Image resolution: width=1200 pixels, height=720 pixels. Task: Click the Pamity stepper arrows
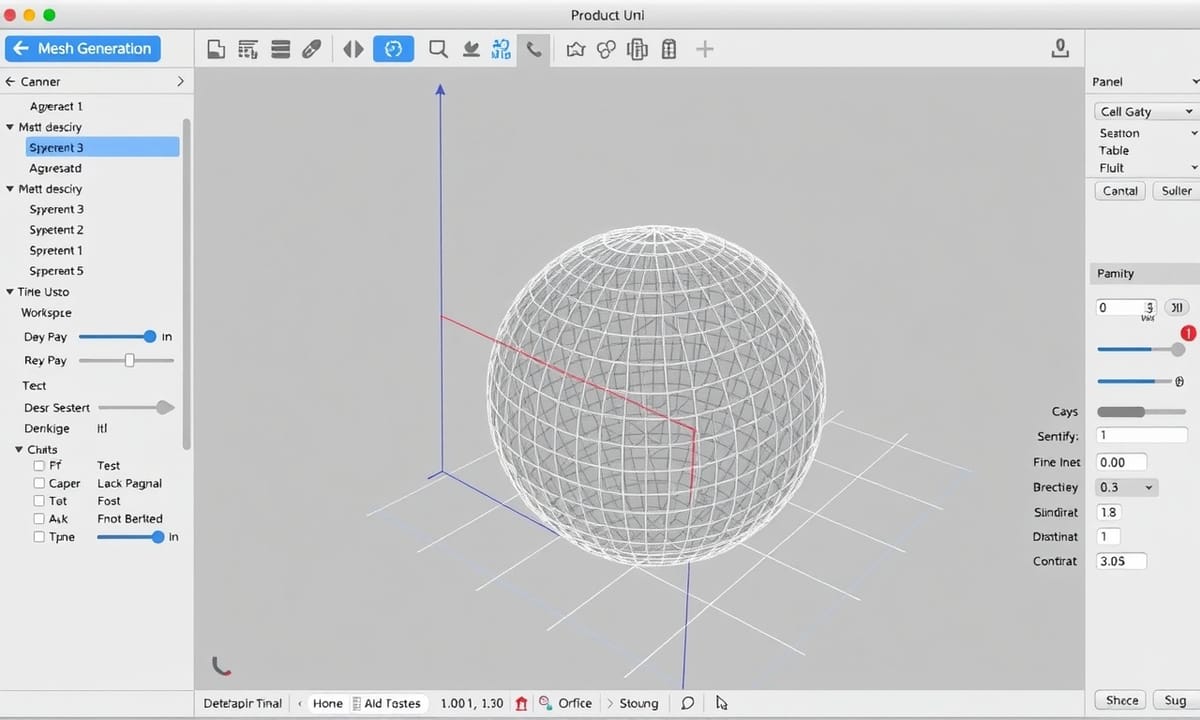click(x=1150, y=308)
